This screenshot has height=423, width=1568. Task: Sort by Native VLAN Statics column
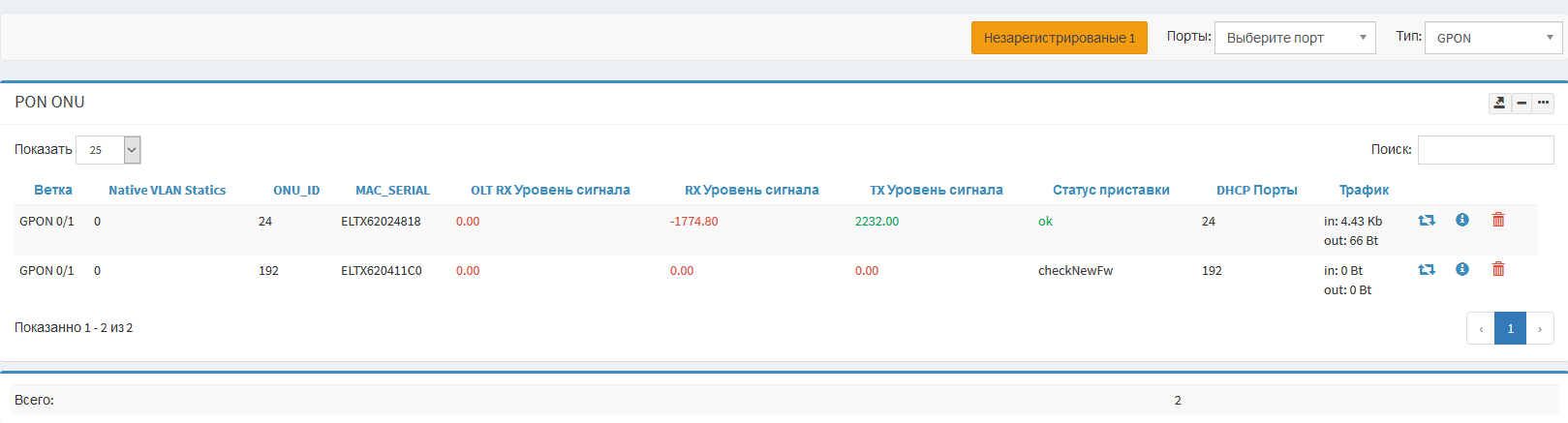(x=167, y=190)
